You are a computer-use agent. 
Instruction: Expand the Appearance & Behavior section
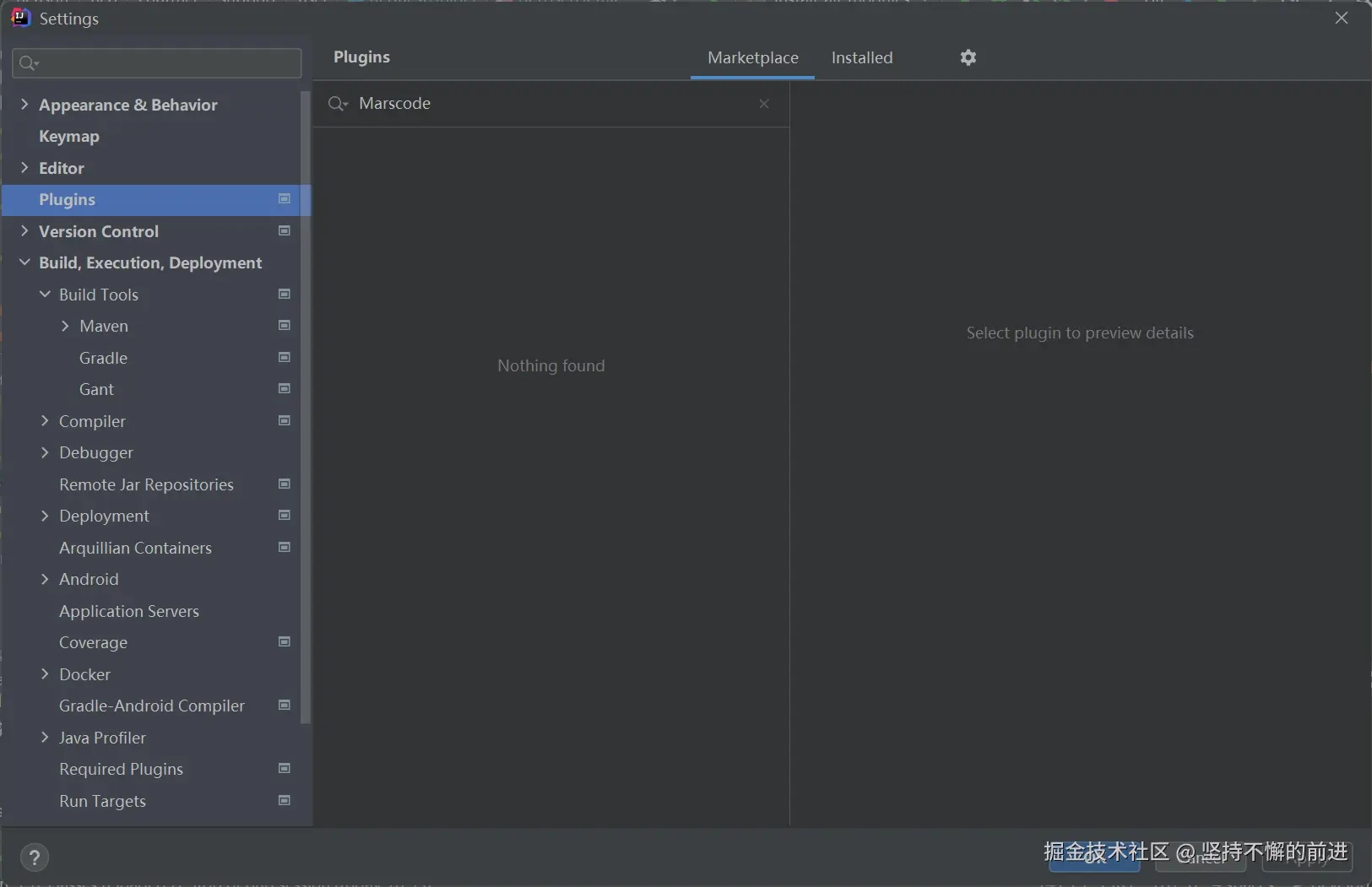coord(24,105)
